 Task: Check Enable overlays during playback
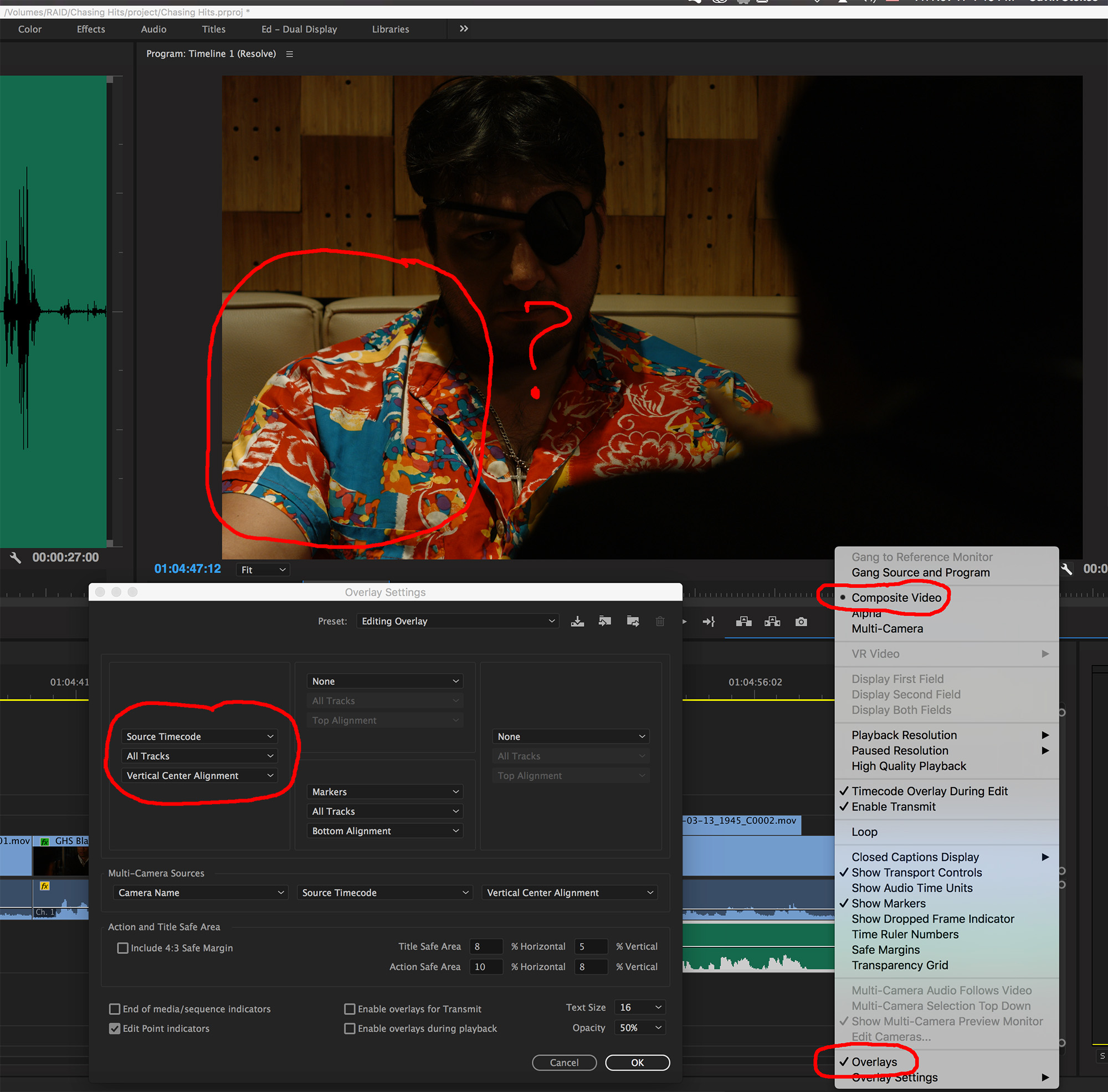coord(349,1028)
